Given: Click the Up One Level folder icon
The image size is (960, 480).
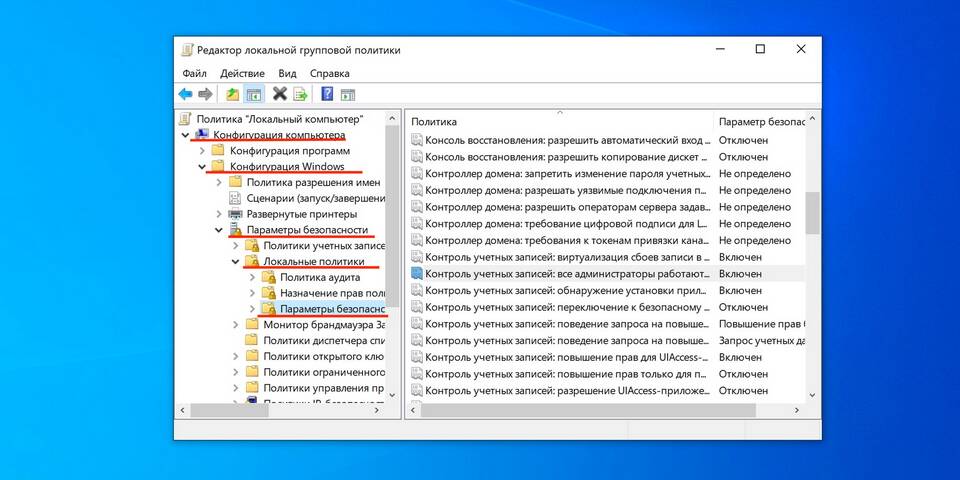Looking at the screenshot, I should 232,94.
